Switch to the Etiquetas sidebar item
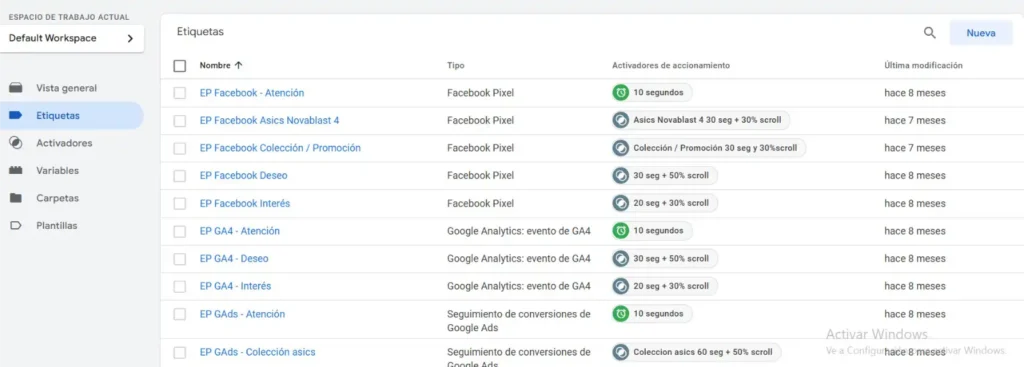 pyautogui.click(x=71, y=116)
